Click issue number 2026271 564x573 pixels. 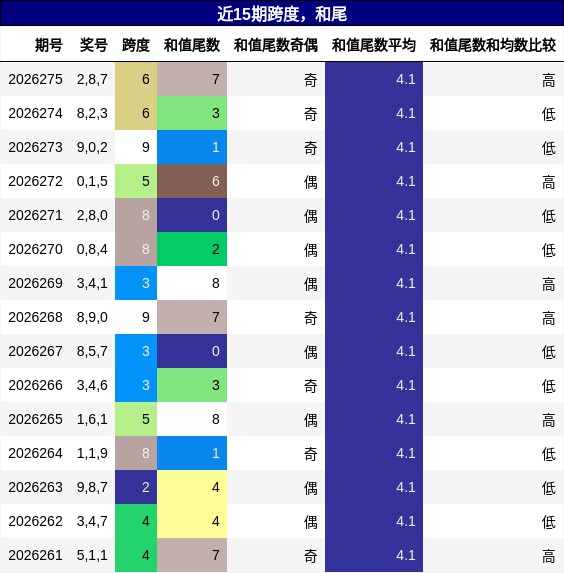point(35,215)
